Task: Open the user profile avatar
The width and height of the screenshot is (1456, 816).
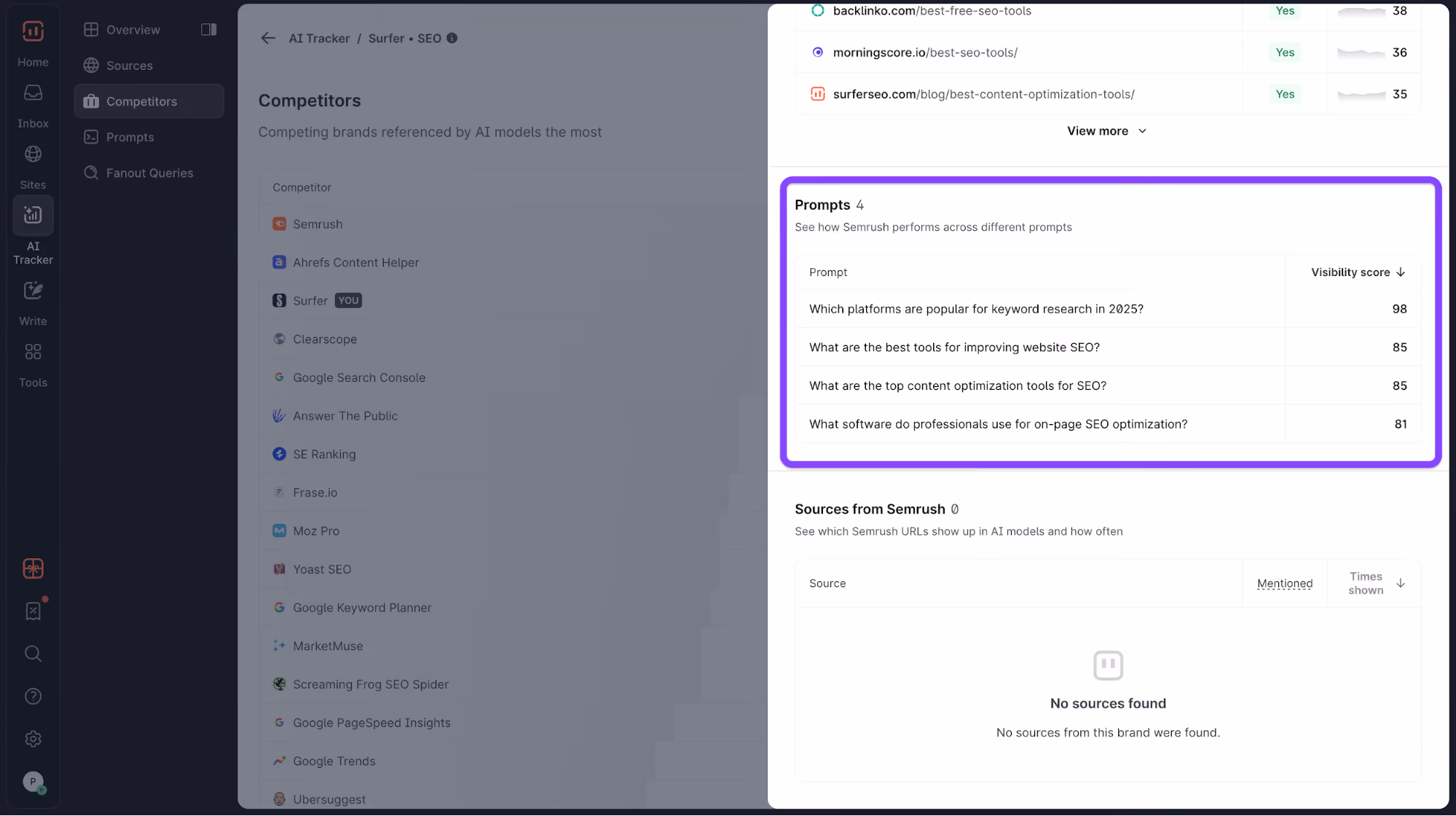Action: (x=33, y=782)
